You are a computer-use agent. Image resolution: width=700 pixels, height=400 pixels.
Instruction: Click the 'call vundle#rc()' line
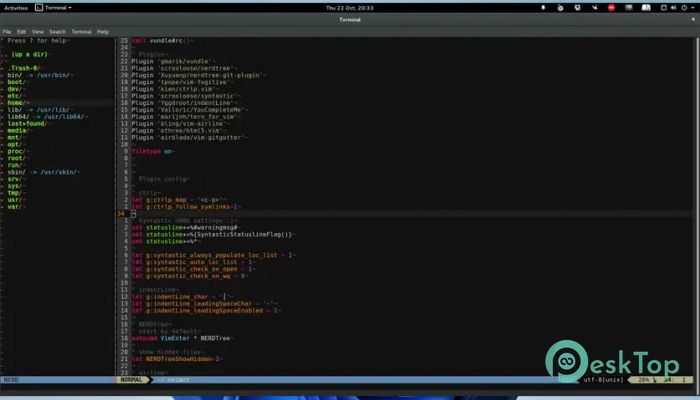point(162,41)
